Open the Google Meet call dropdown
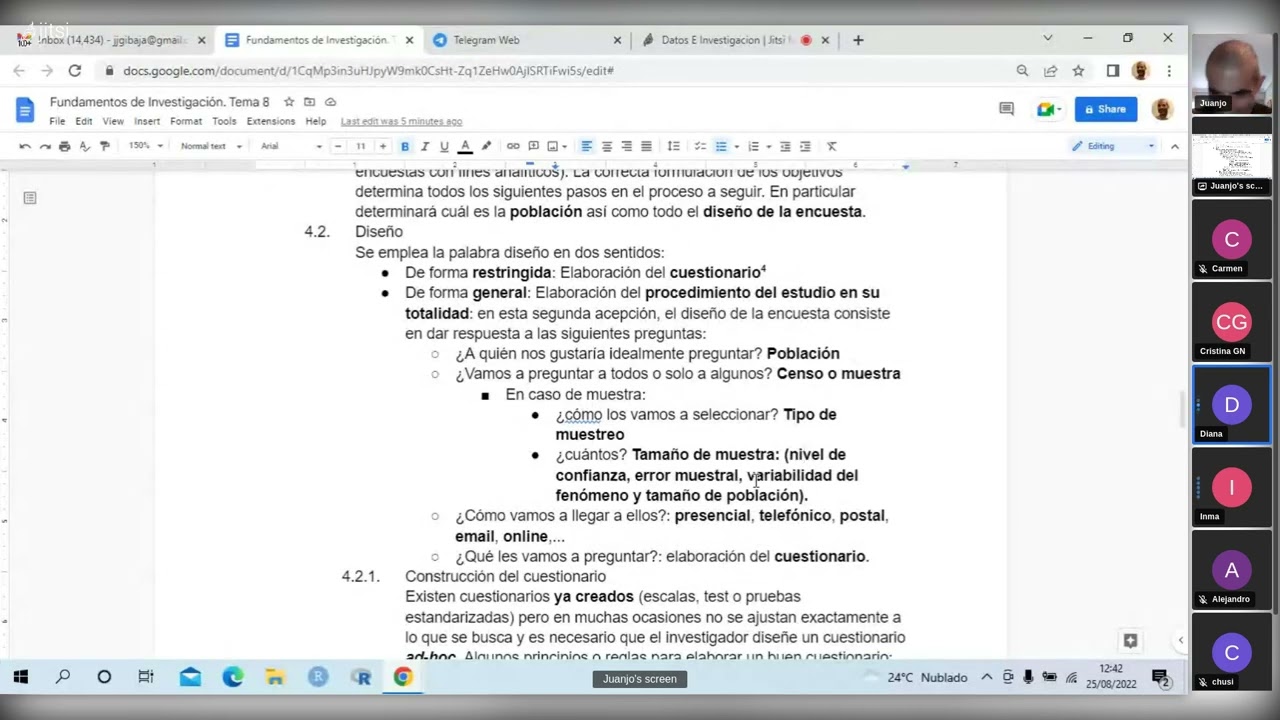 [x=1047, y=109]
